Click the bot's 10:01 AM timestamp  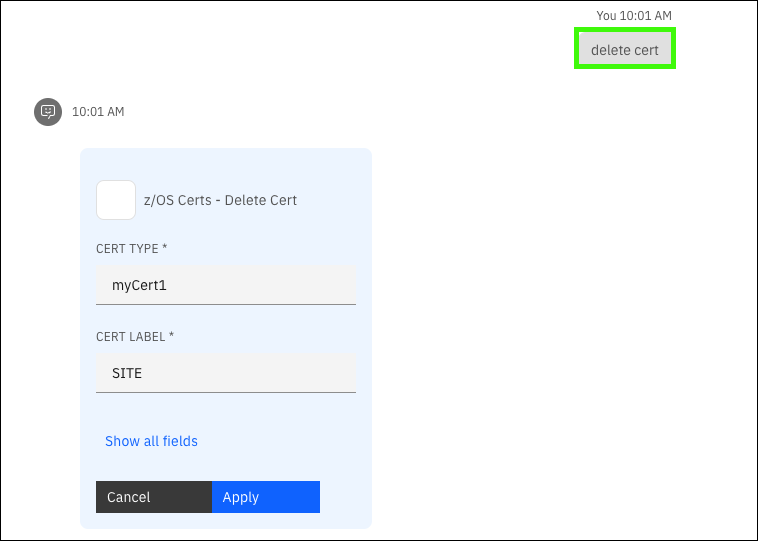coord(98,112)
